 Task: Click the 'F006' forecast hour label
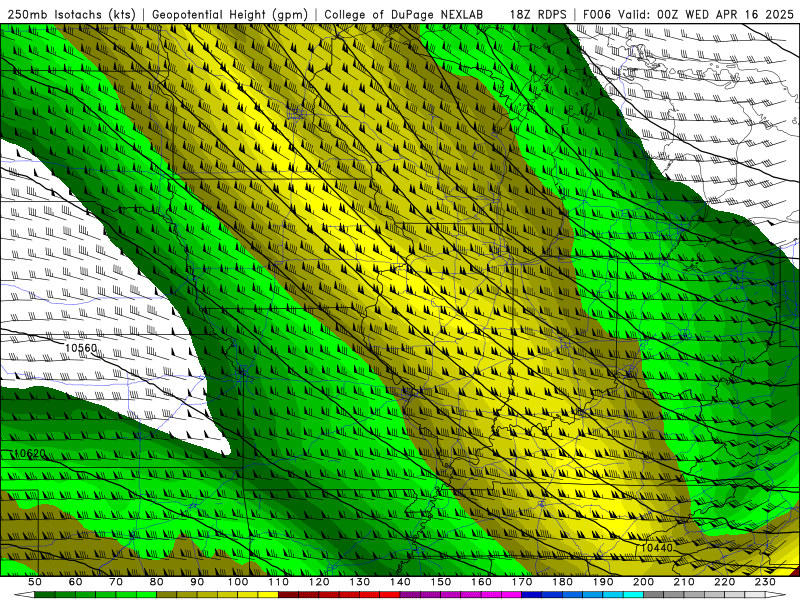coord(597,14)
